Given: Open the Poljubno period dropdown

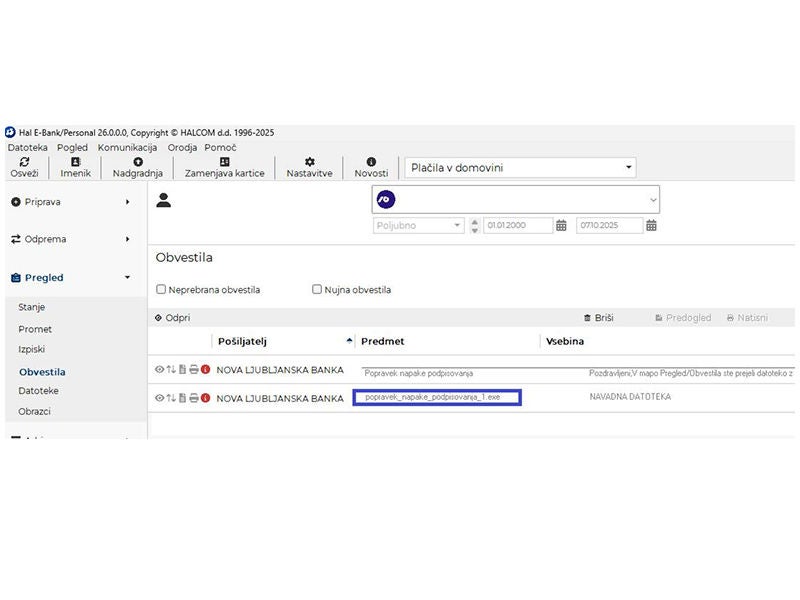Looking at the screenshot, I should (418, 226).
